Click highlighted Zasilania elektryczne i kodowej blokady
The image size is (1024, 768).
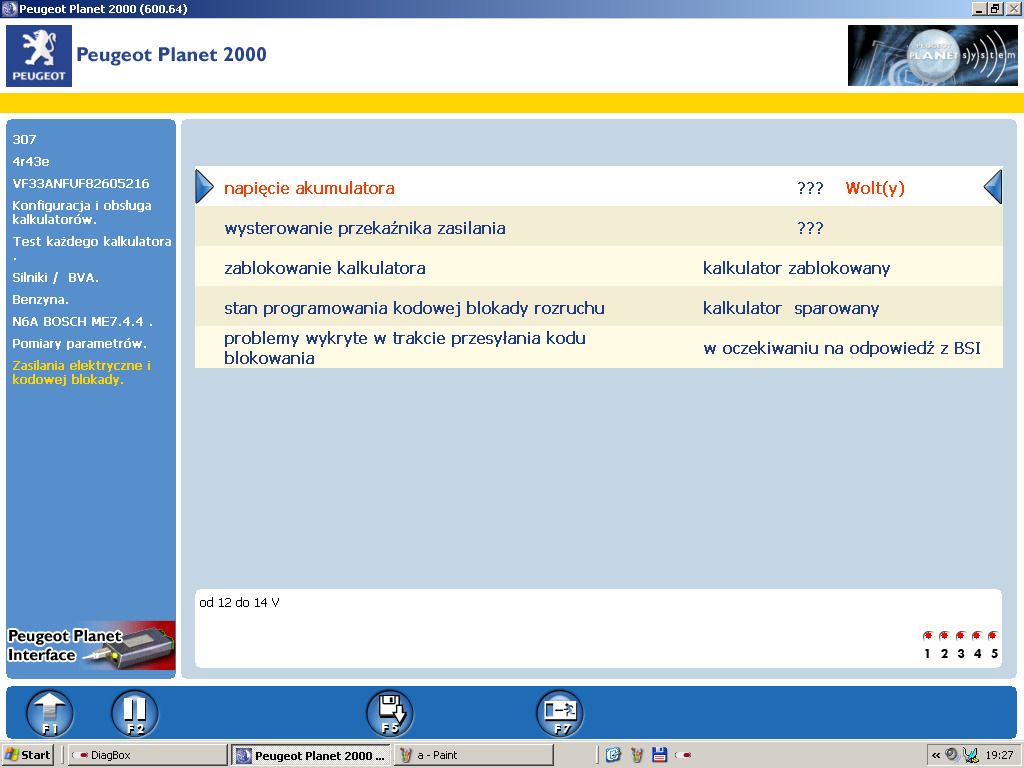82,372
